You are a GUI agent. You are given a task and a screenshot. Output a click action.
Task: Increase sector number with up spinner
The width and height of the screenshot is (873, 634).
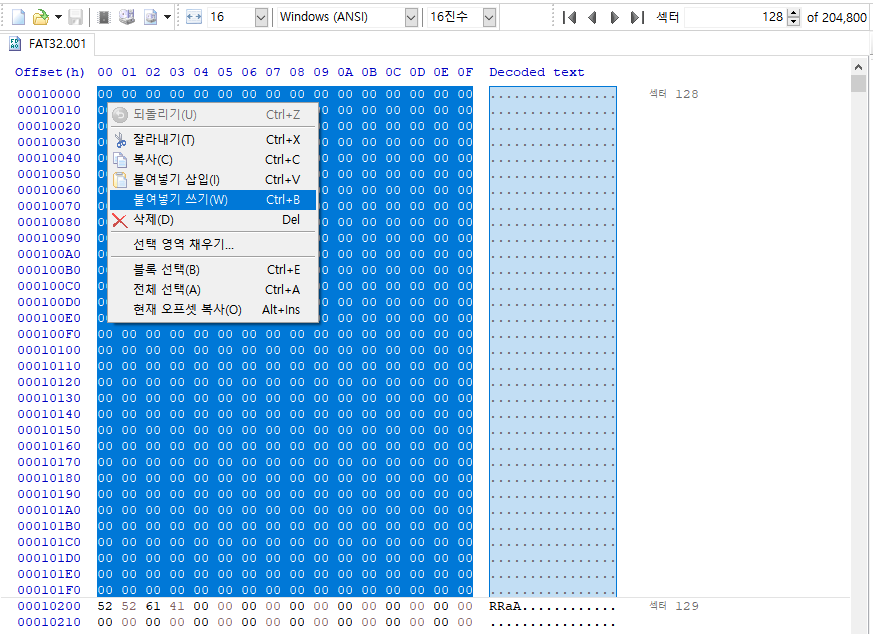click(x=793, y=13)
